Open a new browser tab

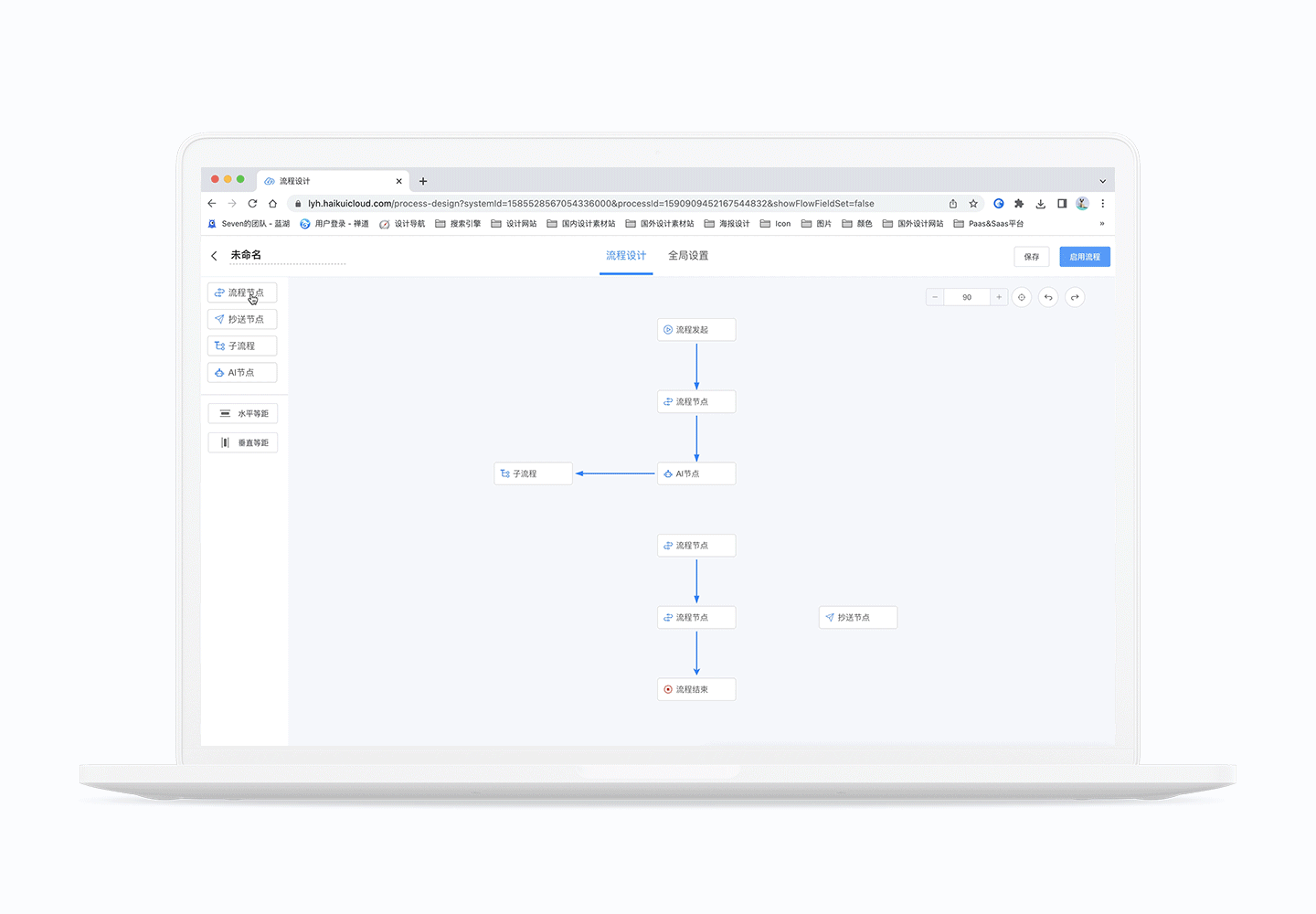coord(423,181)
